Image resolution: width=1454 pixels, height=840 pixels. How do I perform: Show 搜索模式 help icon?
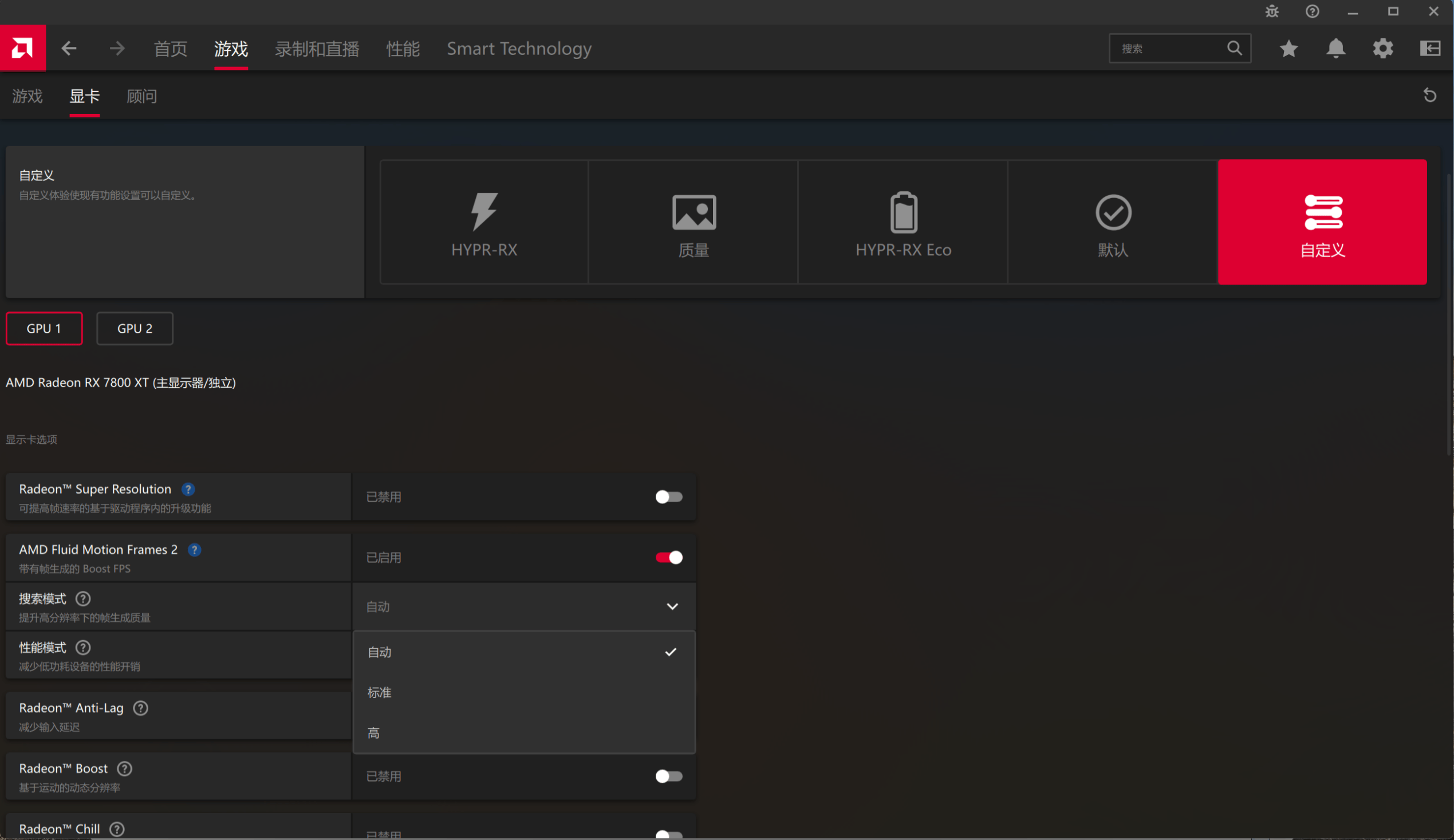click(x=83, y=599)
